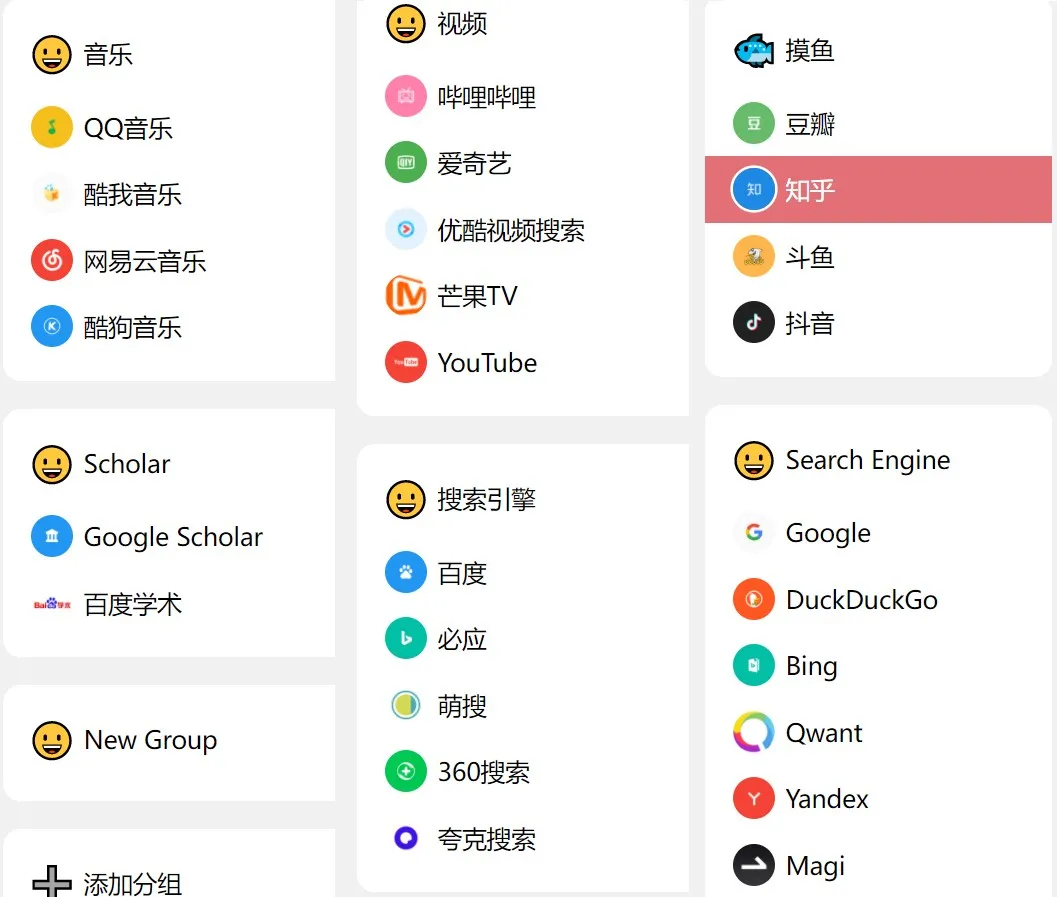Select the Yandex entry

pos(801,798)
